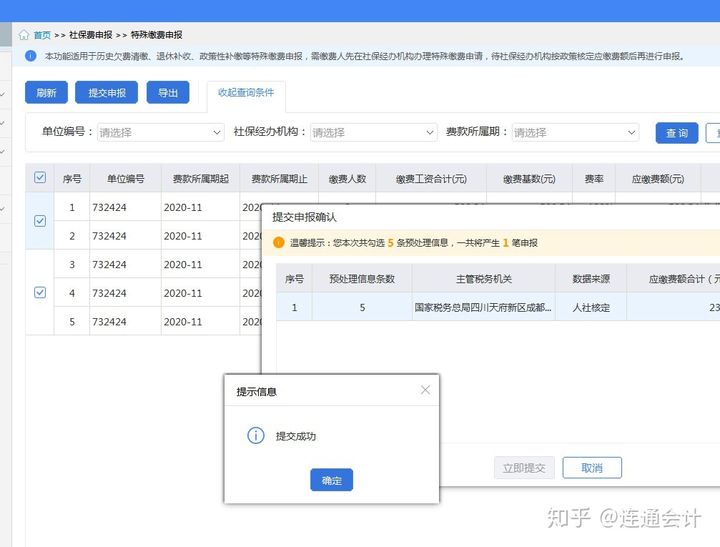Click the 单位编号 column header
Image resolution: width=720 pixels, height=547 pixels.
pyautogui.click(x=126, y=179)
